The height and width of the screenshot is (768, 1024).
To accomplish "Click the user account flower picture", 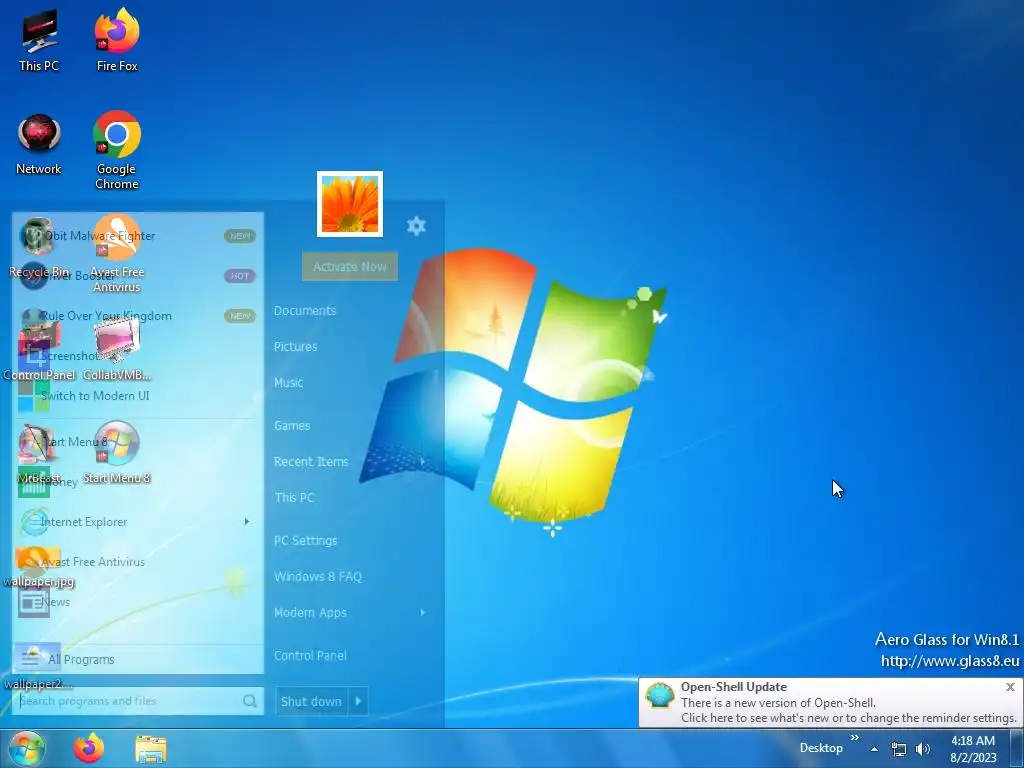I will (x=350, y=204).
